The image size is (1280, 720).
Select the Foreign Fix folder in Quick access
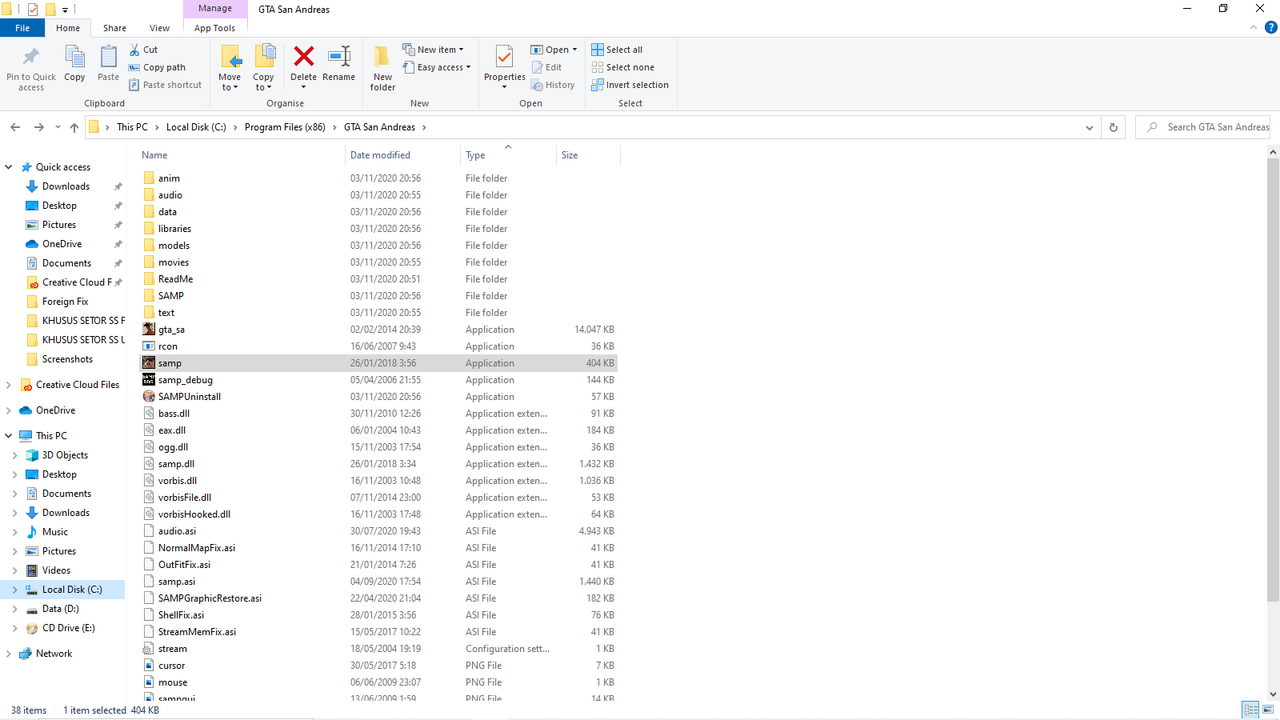65,301
